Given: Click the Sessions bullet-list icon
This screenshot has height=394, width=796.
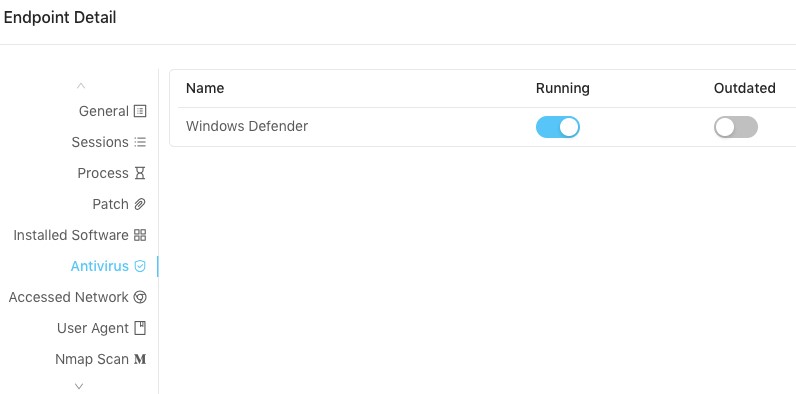Looking at the screenshot, I should [x=140, y=142].
